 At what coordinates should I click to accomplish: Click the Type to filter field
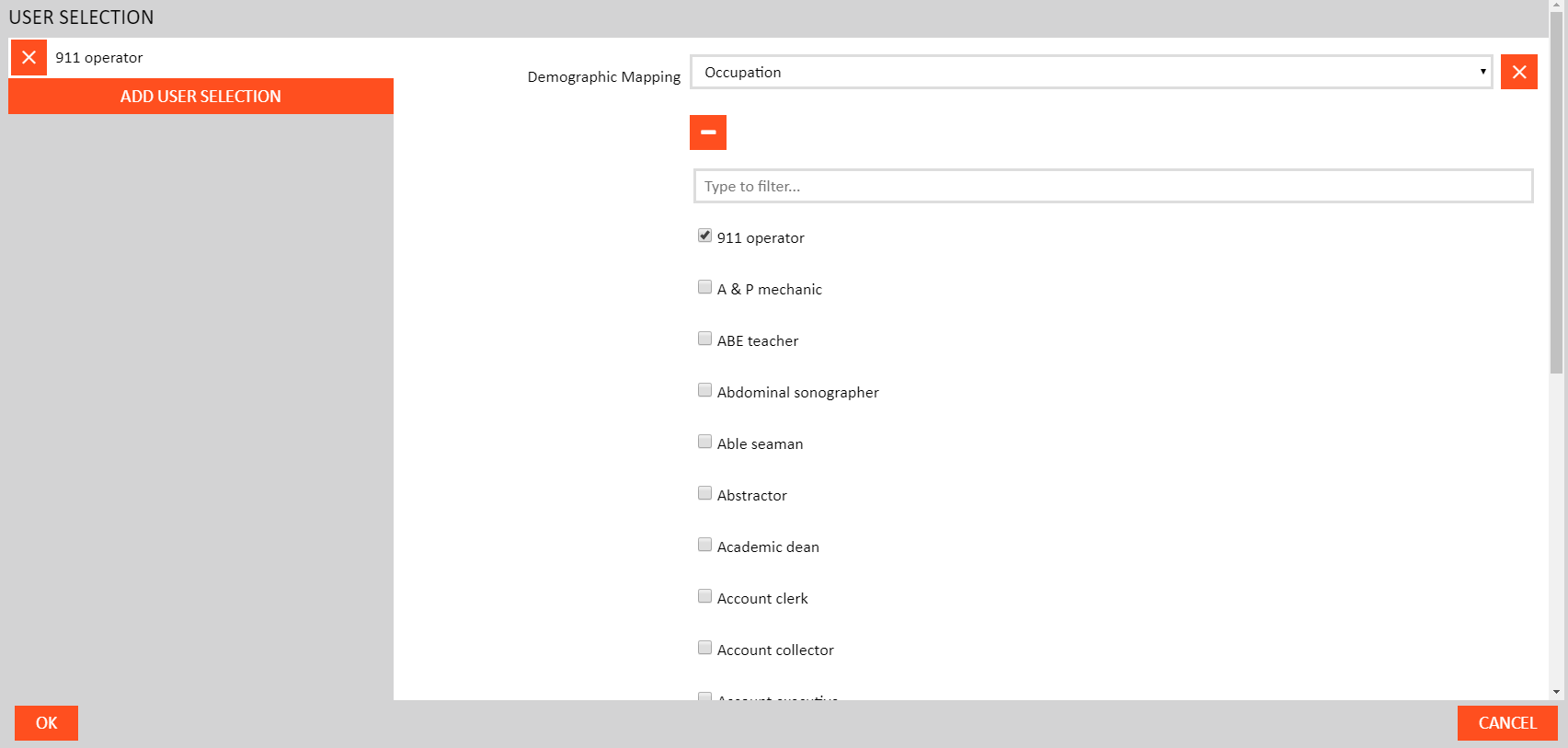click(x=1113, y=186)
